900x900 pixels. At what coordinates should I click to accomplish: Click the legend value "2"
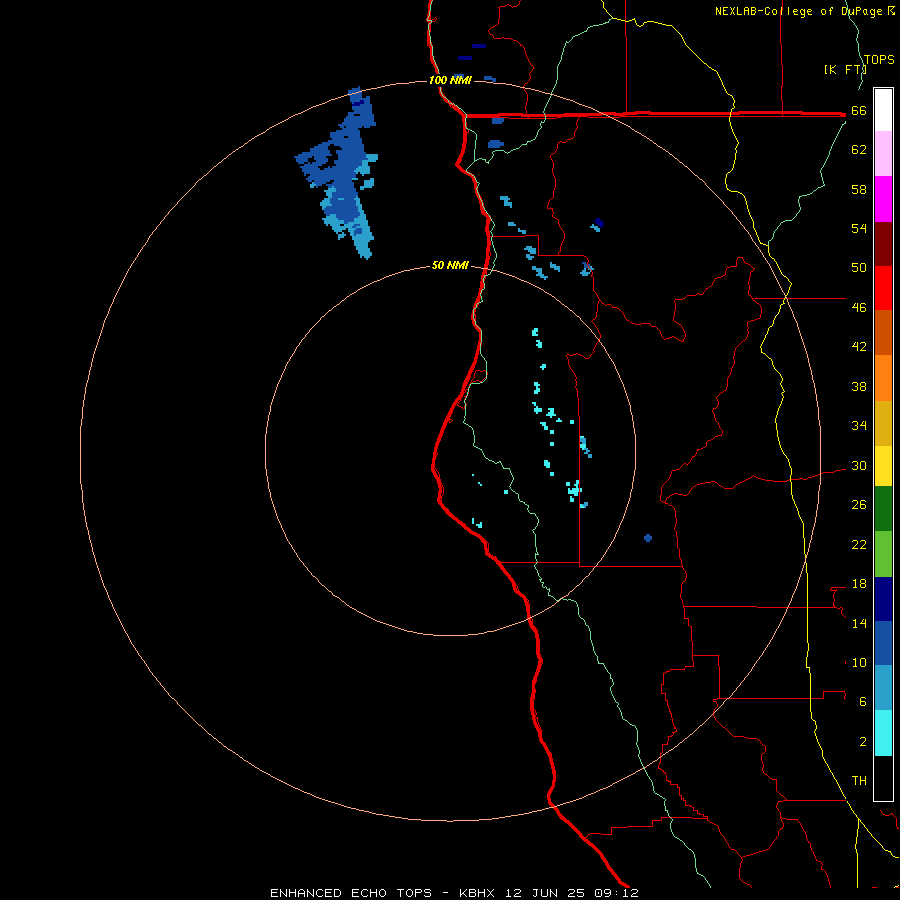pos(863,741)
